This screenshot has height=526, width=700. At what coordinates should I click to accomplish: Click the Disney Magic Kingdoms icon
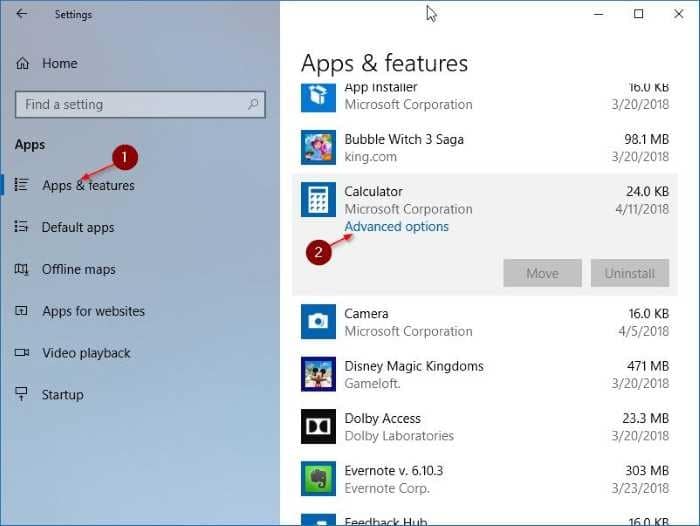[318, 374]
